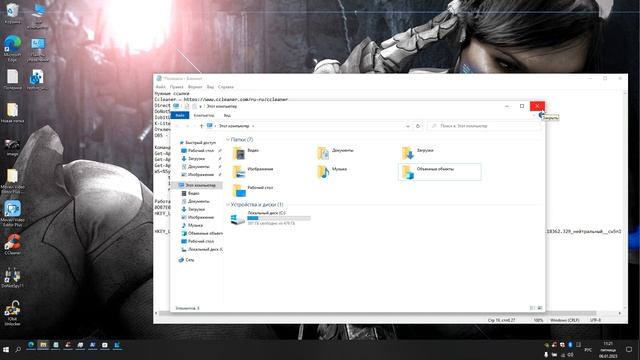Viewport: 640px width, 360px height.
Task: Open Файл menu in Notepad
Action: click(160, 87)
